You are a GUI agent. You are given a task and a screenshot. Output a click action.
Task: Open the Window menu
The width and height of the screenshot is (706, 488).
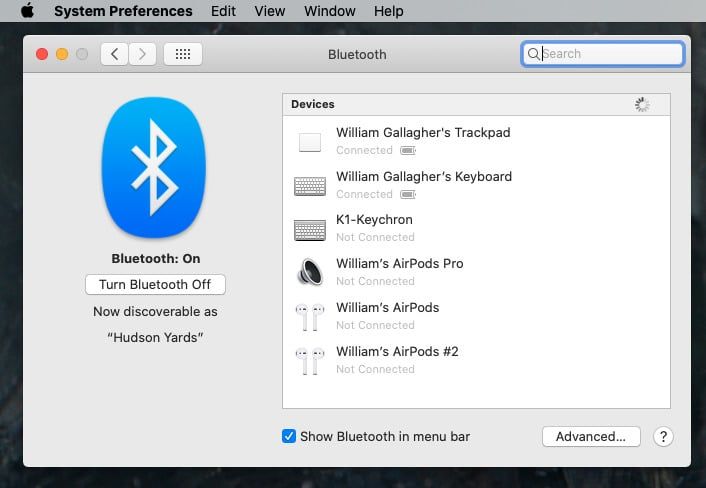coord(329,11)
